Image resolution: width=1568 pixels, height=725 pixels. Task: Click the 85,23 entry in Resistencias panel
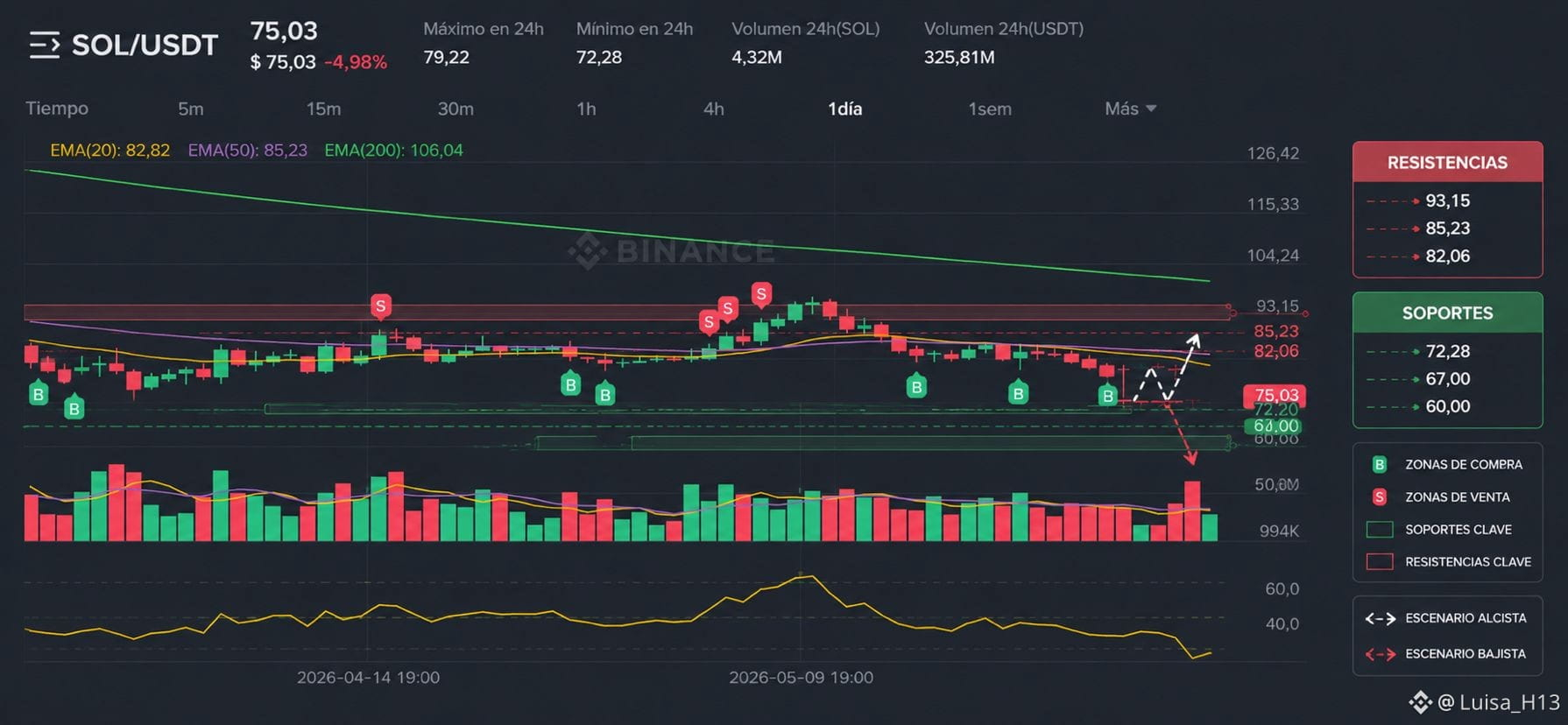(x=1447, y=229)
